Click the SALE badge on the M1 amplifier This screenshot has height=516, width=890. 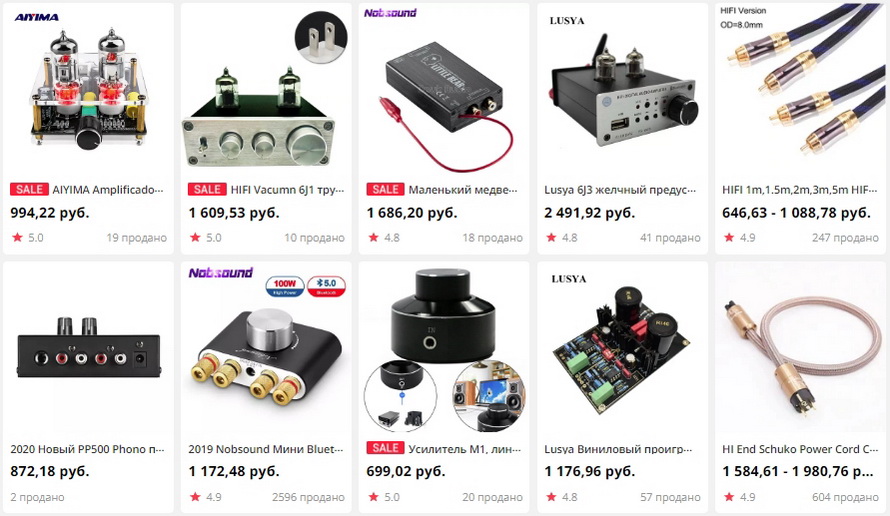click(385, 448)
